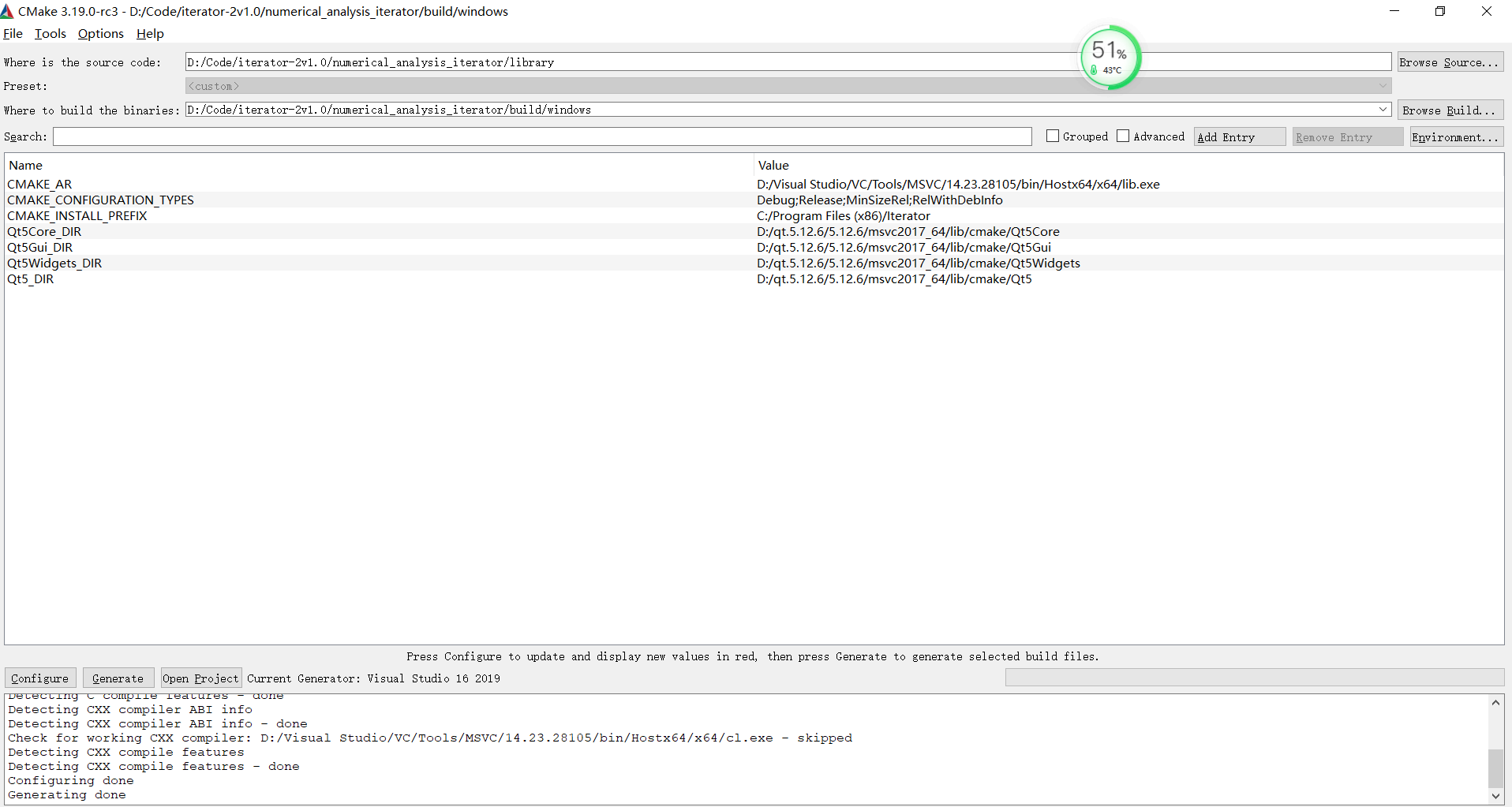Select the CMAKE_INSTALL_PREFIX entry
Screen dimensions: 1512x807
point(77,215)
